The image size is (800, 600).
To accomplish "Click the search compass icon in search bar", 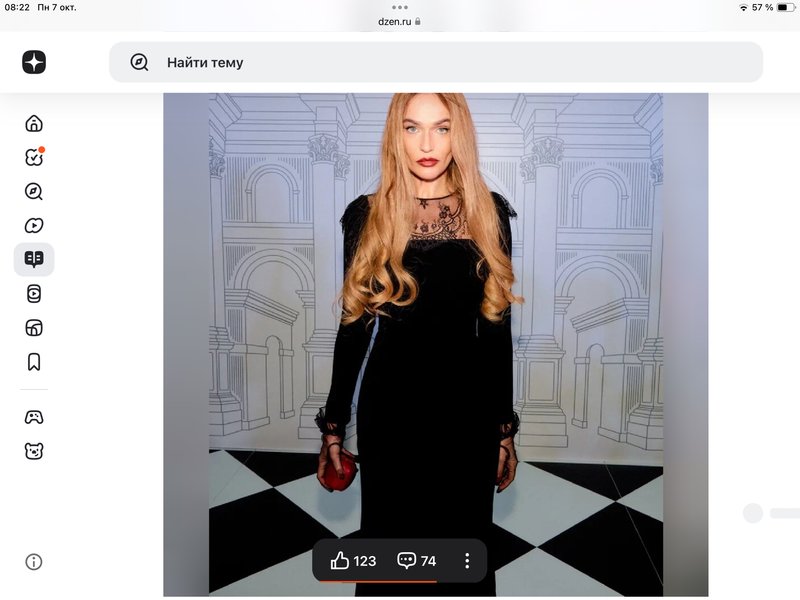I will [x=139, y=62].
